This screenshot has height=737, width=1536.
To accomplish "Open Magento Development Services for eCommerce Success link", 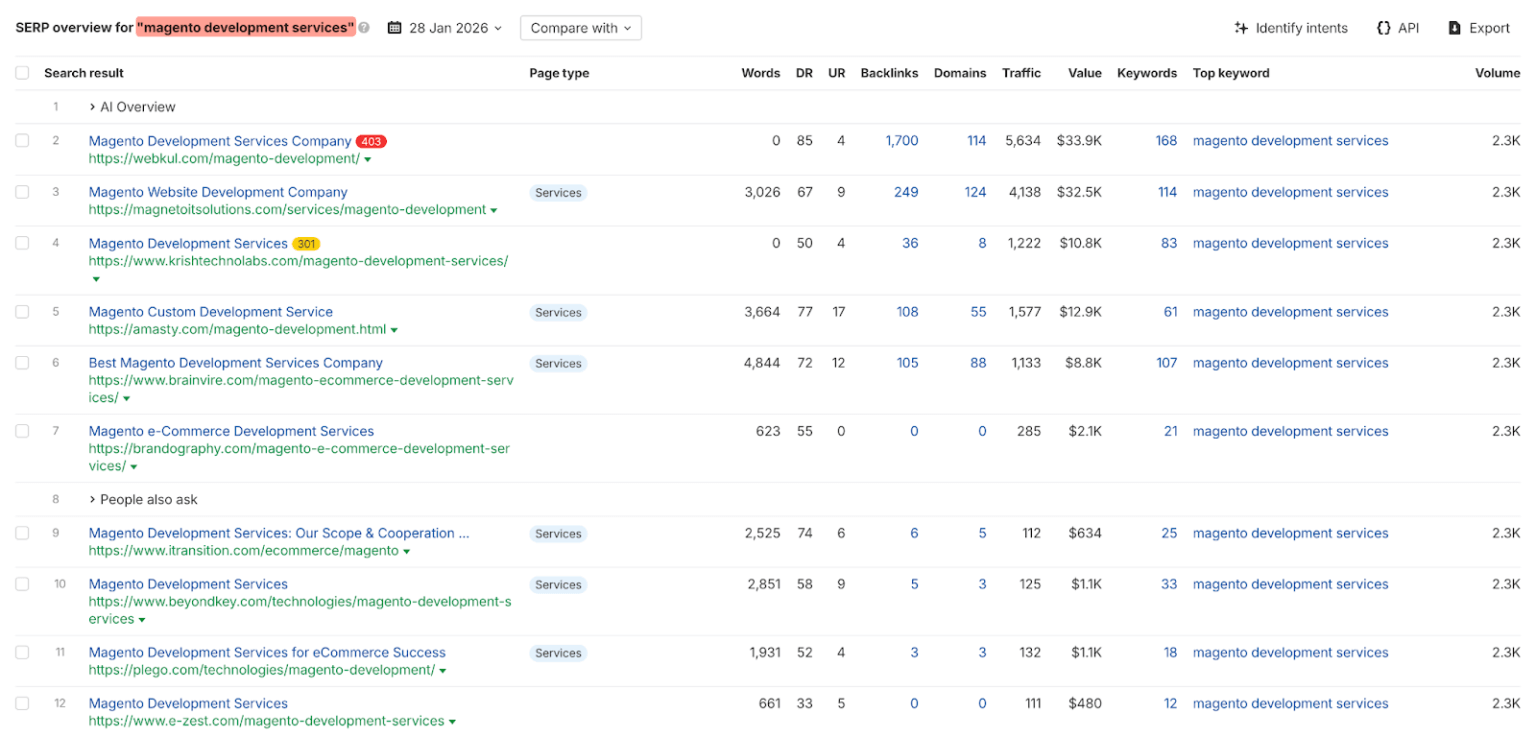I will point(267,652).
